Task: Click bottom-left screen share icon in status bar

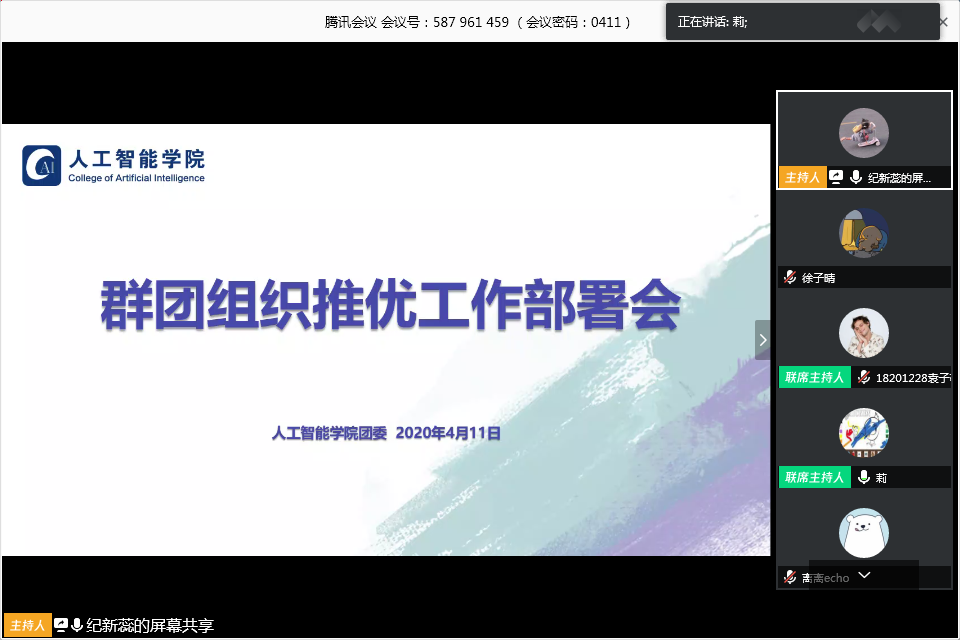Action: point(61,625)
